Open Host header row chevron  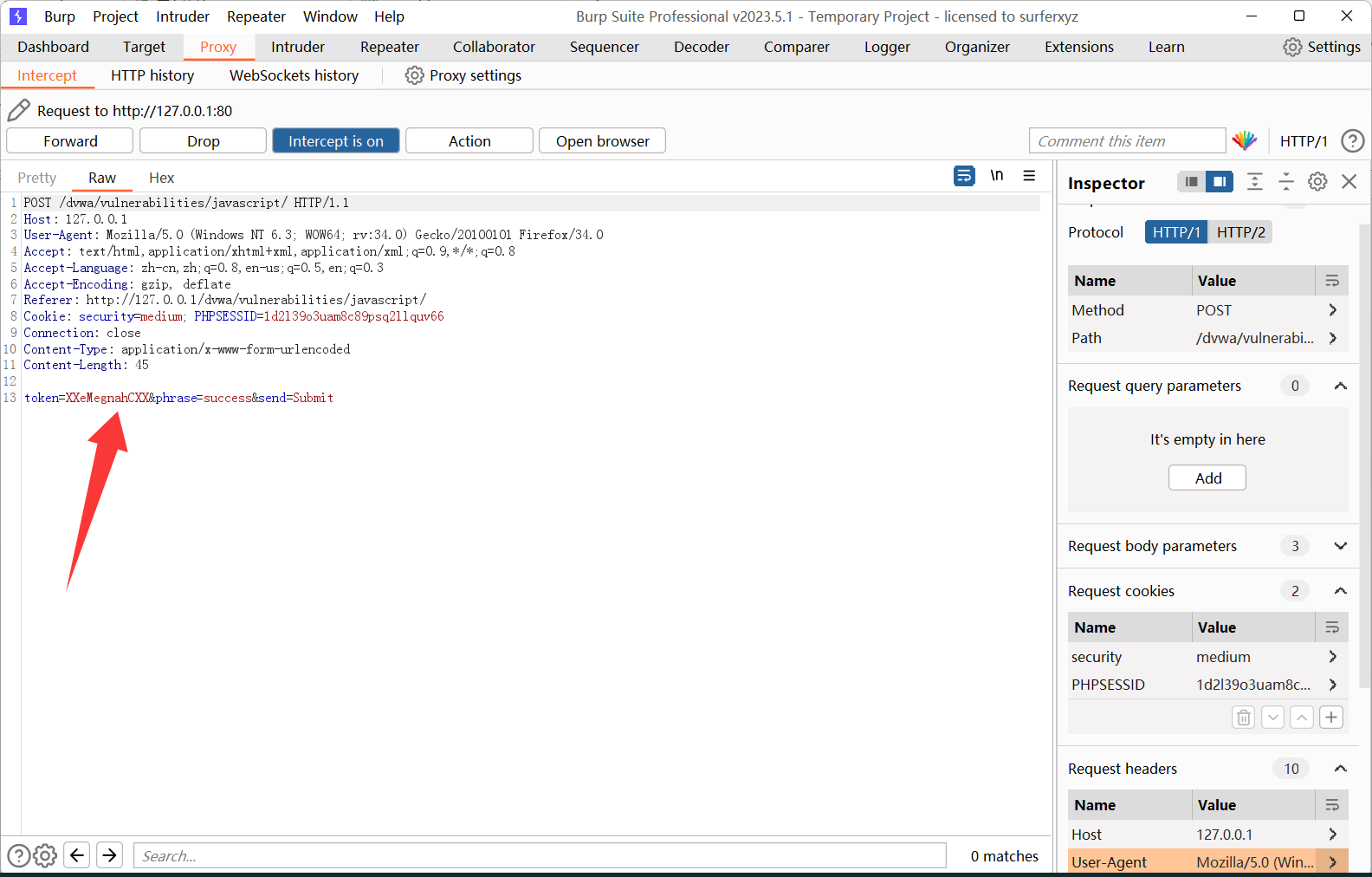[x=1333, y=835]
